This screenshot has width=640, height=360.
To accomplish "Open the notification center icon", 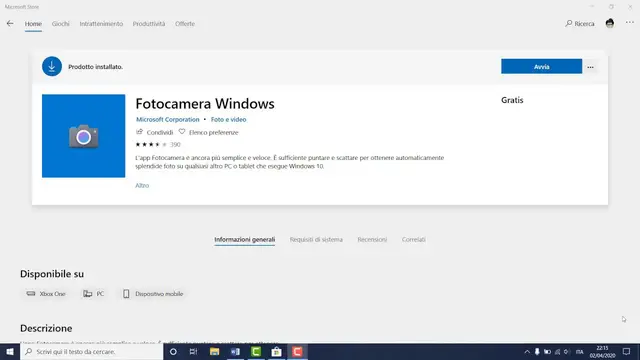I will [x=627, y=351].
